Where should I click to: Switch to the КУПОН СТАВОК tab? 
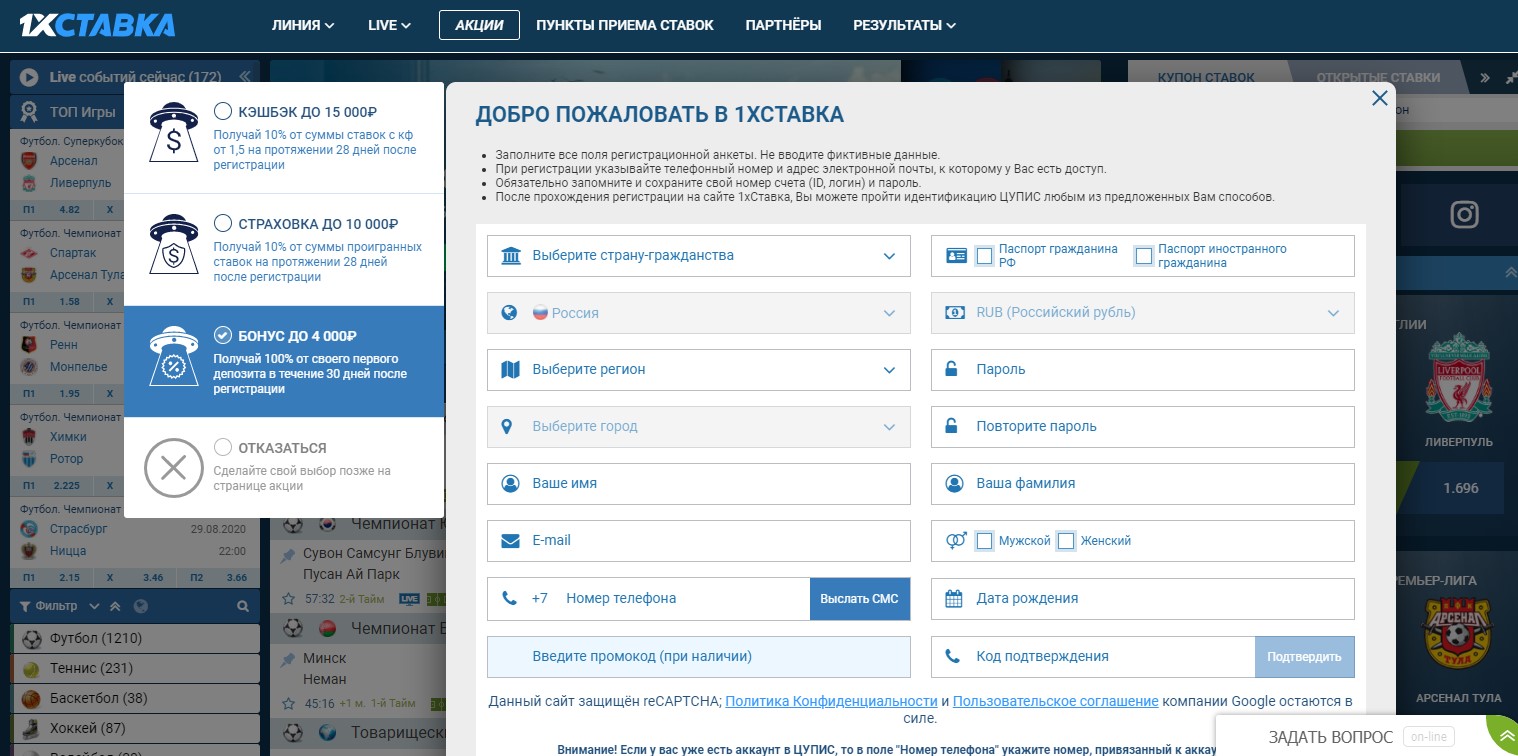[1206, 77]
